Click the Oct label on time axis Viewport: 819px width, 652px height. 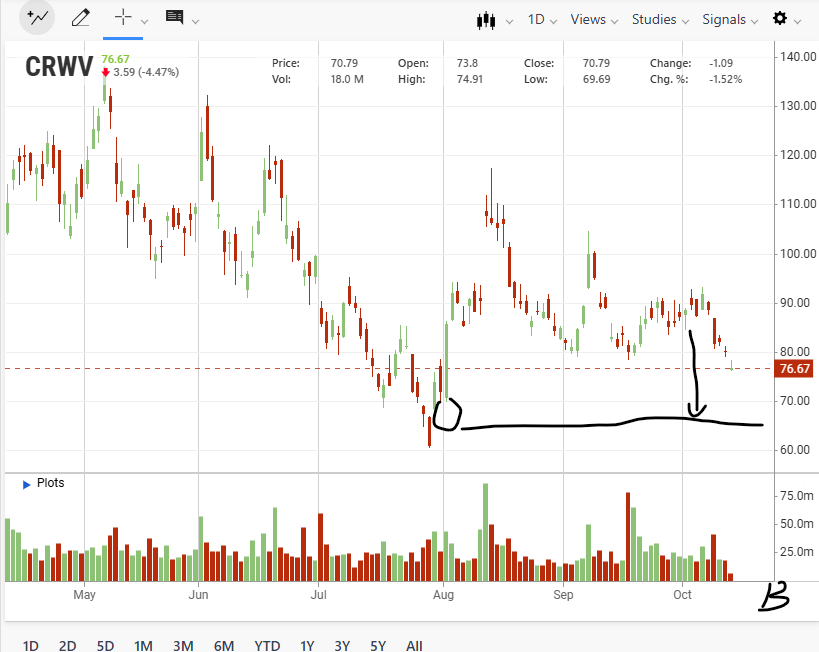682,595
